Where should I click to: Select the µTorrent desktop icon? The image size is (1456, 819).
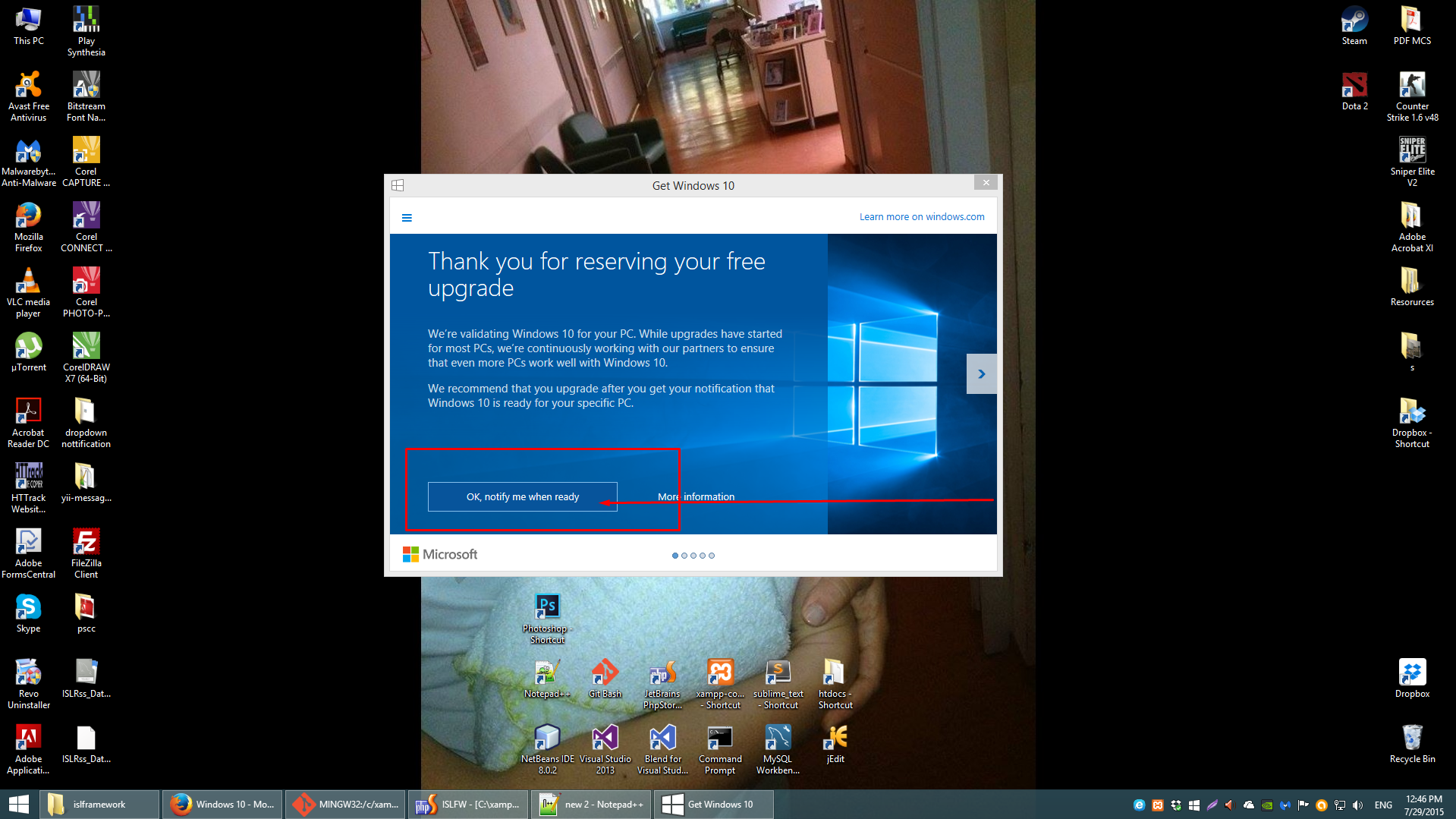[x=29, y=352]
